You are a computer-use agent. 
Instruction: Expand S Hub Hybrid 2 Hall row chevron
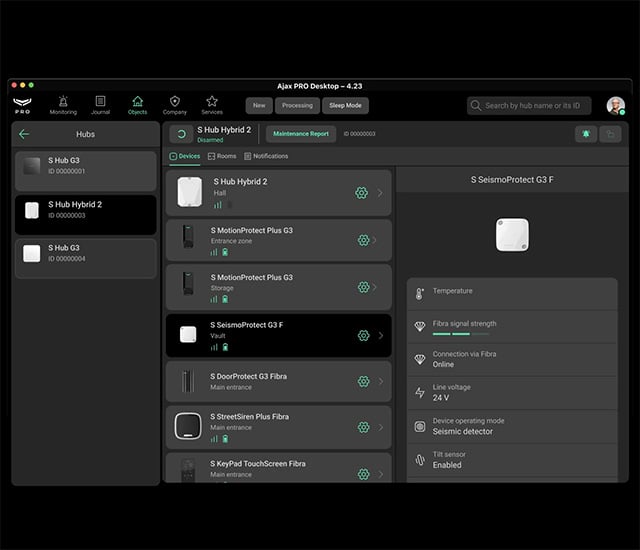tap(380, 193)
